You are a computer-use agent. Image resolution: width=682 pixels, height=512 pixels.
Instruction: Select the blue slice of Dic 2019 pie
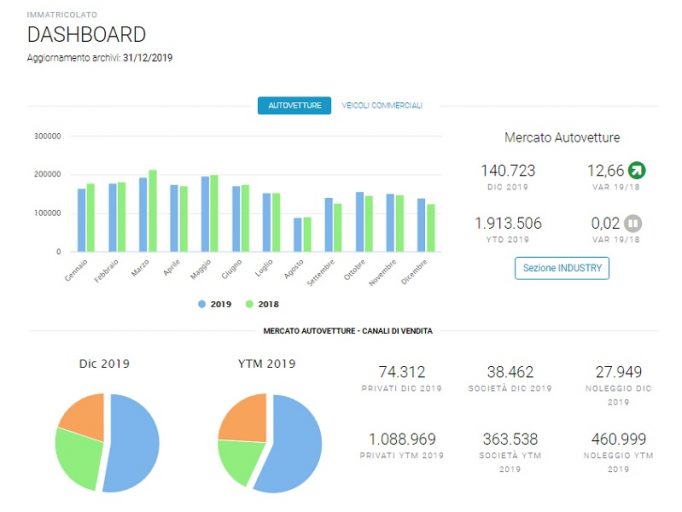135,444
